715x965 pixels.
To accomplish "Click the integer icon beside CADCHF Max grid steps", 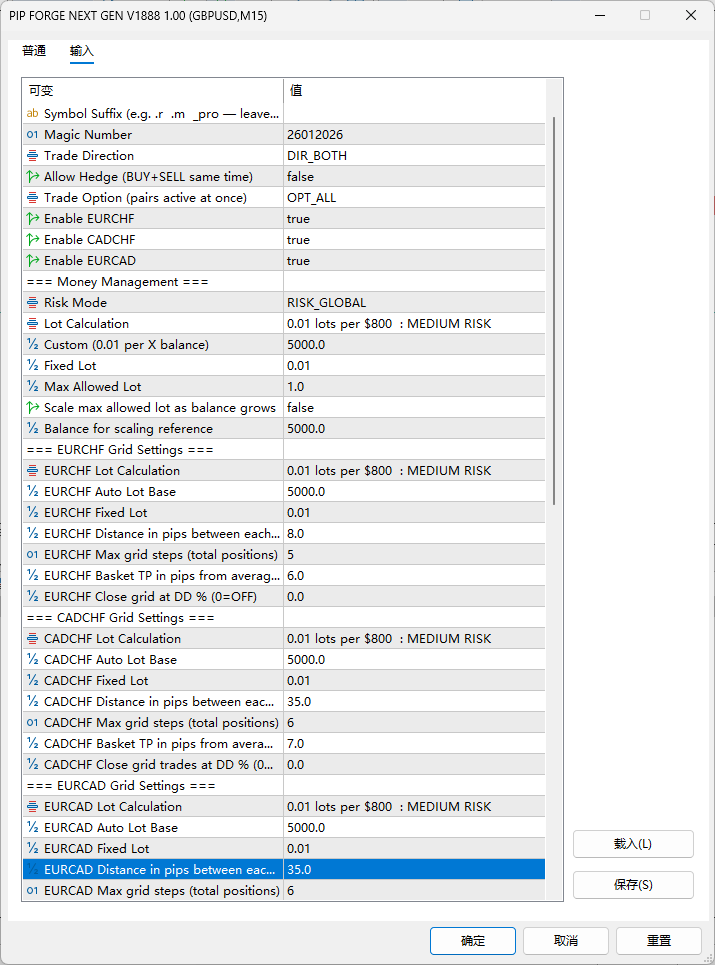I will click(33, 723).
